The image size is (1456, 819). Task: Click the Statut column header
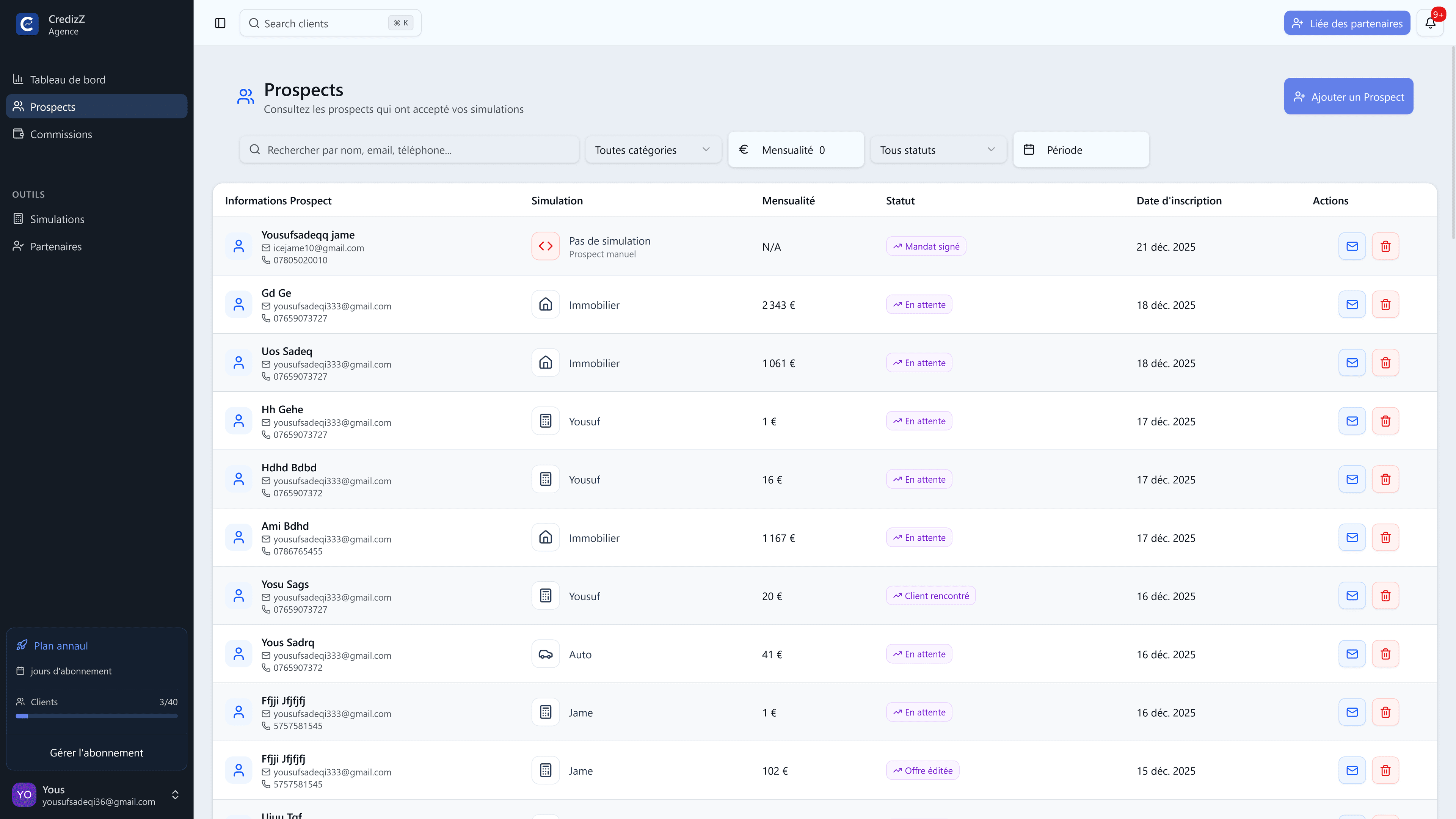pos(900,201)
